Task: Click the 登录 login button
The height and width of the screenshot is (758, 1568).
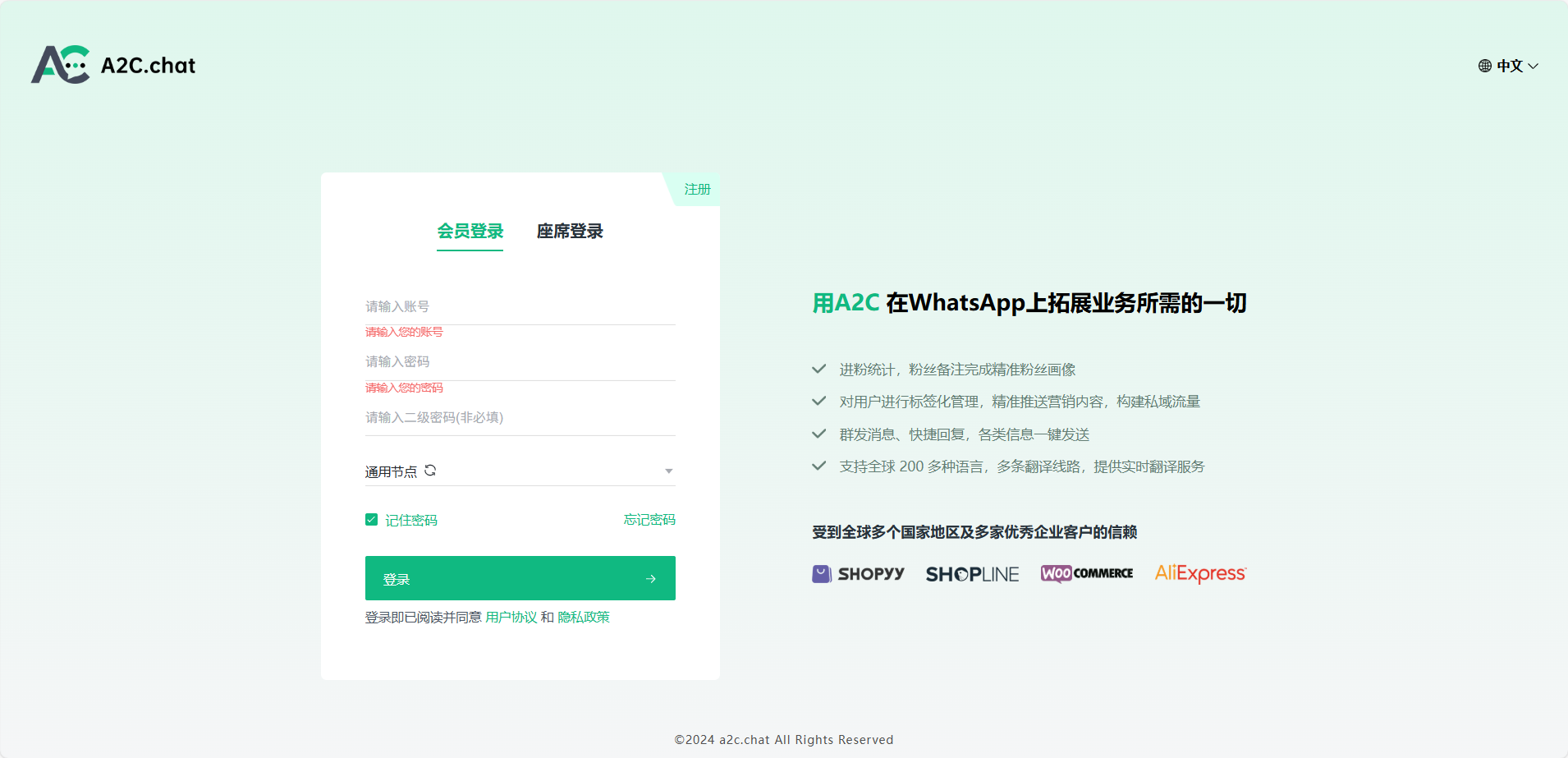Action: (520, 578)
